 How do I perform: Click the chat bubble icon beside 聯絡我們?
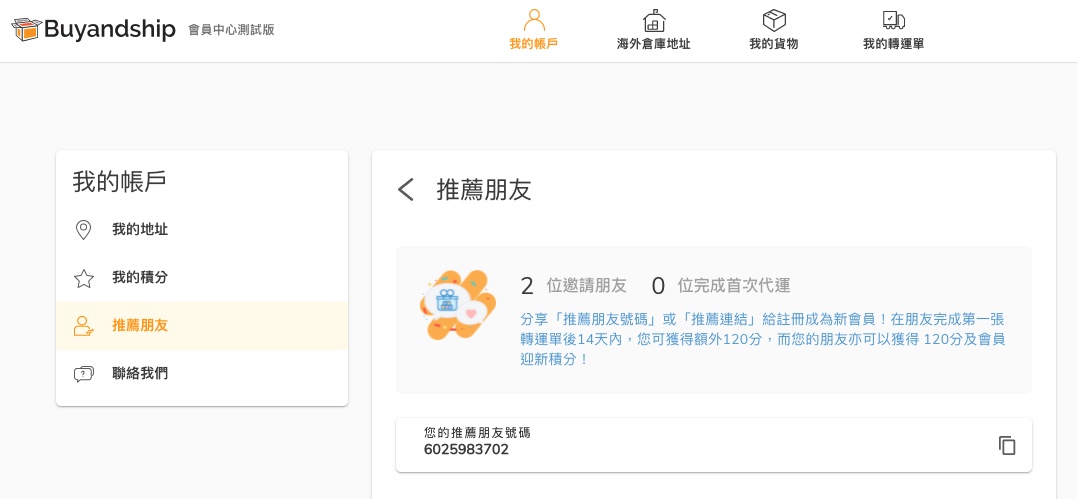(x=84, y=374)
